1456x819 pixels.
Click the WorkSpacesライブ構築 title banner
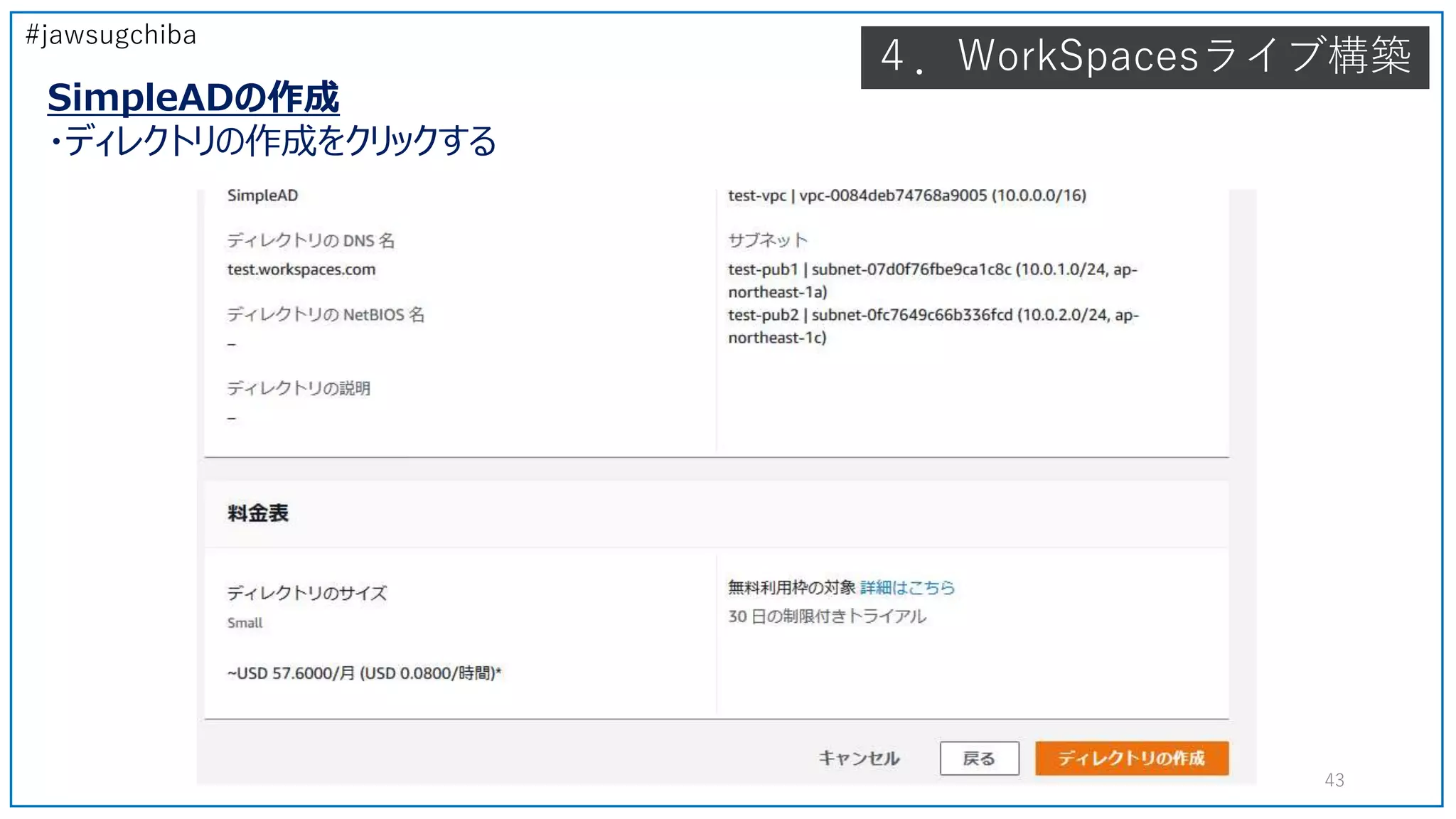1145,57
